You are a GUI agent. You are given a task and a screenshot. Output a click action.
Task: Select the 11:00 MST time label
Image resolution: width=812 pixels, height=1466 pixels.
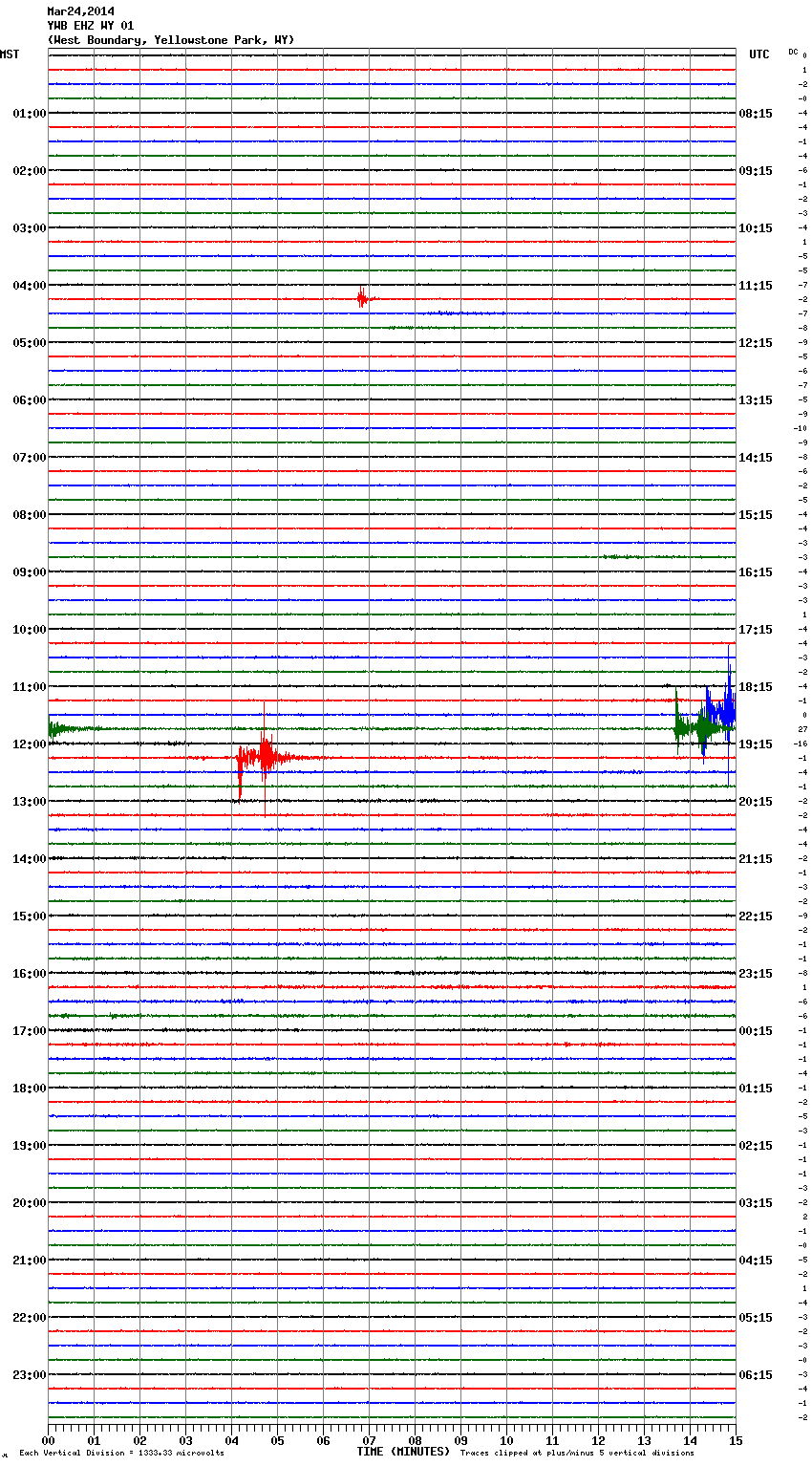point(29,687)
